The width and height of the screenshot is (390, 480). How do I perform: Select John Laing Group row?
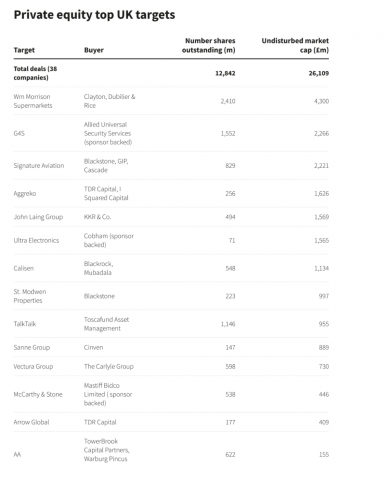click(171, 217)
